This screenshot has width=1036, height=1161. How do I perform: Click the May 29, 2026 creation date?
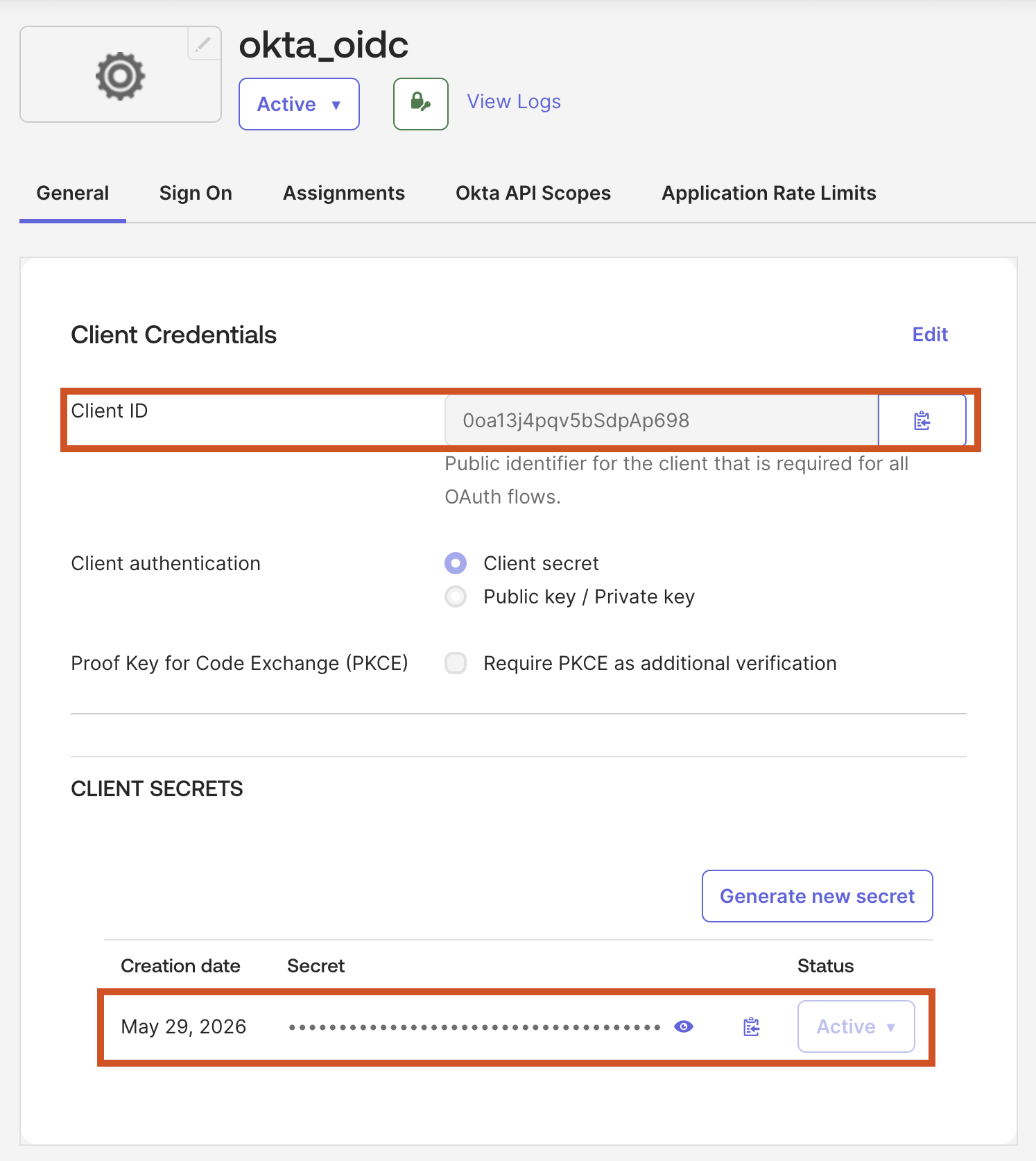pos(184,1026)
